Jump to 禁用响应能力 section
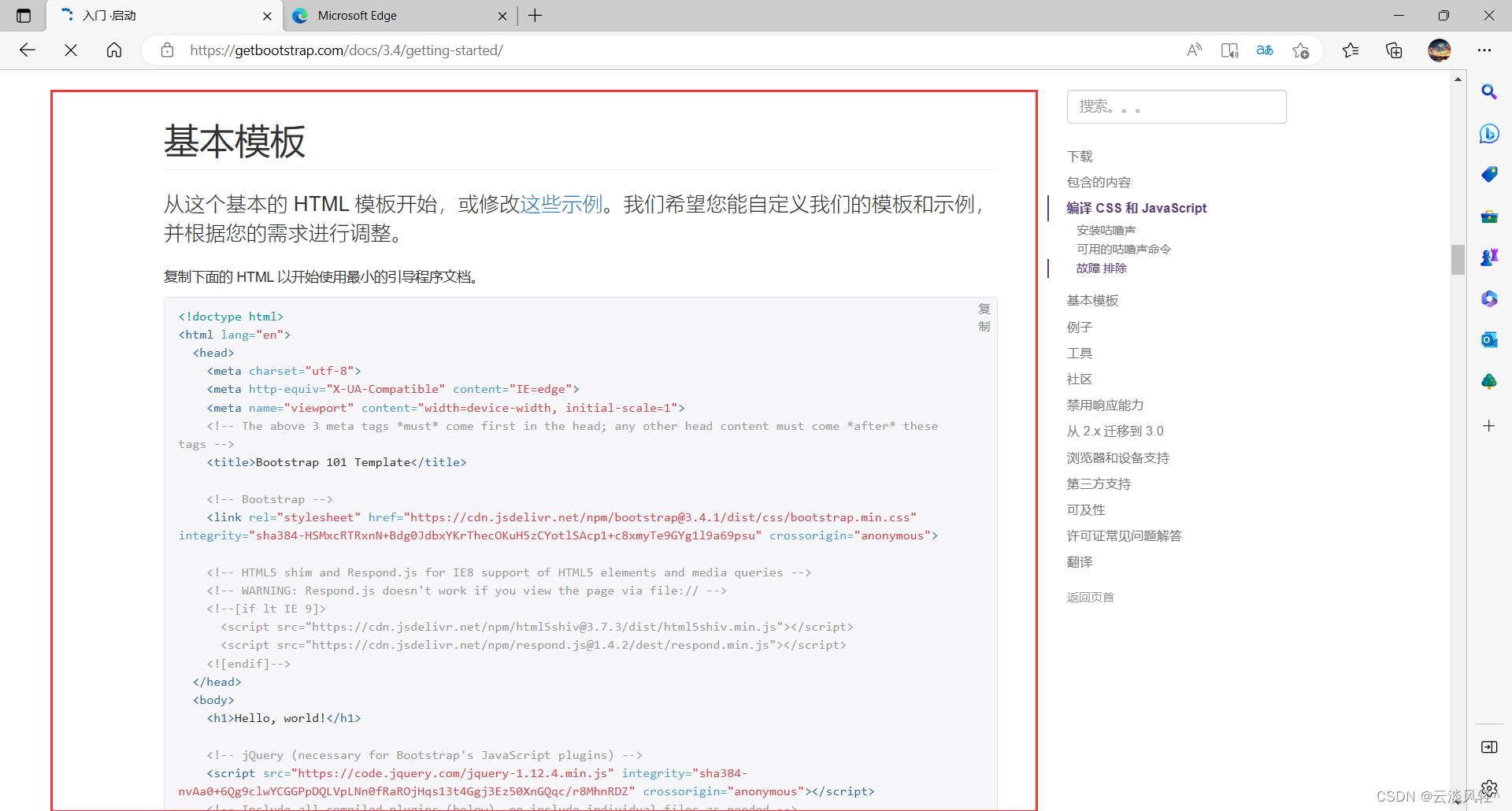 click(1105, 405)
